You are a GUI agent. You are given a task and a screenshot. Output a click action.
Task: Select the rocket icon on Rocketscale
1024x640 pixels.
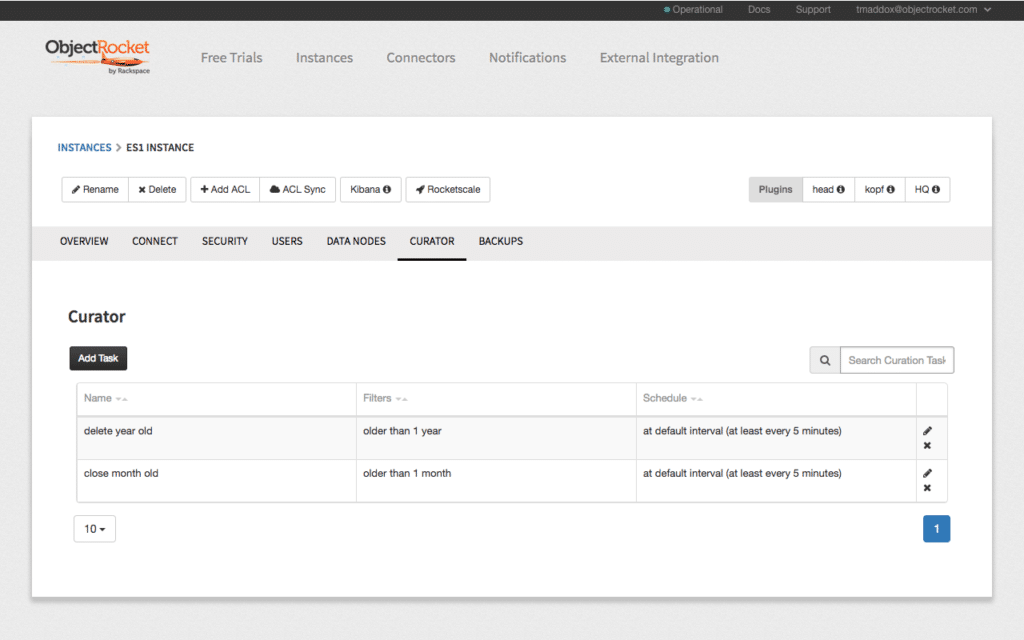point(418,189)
